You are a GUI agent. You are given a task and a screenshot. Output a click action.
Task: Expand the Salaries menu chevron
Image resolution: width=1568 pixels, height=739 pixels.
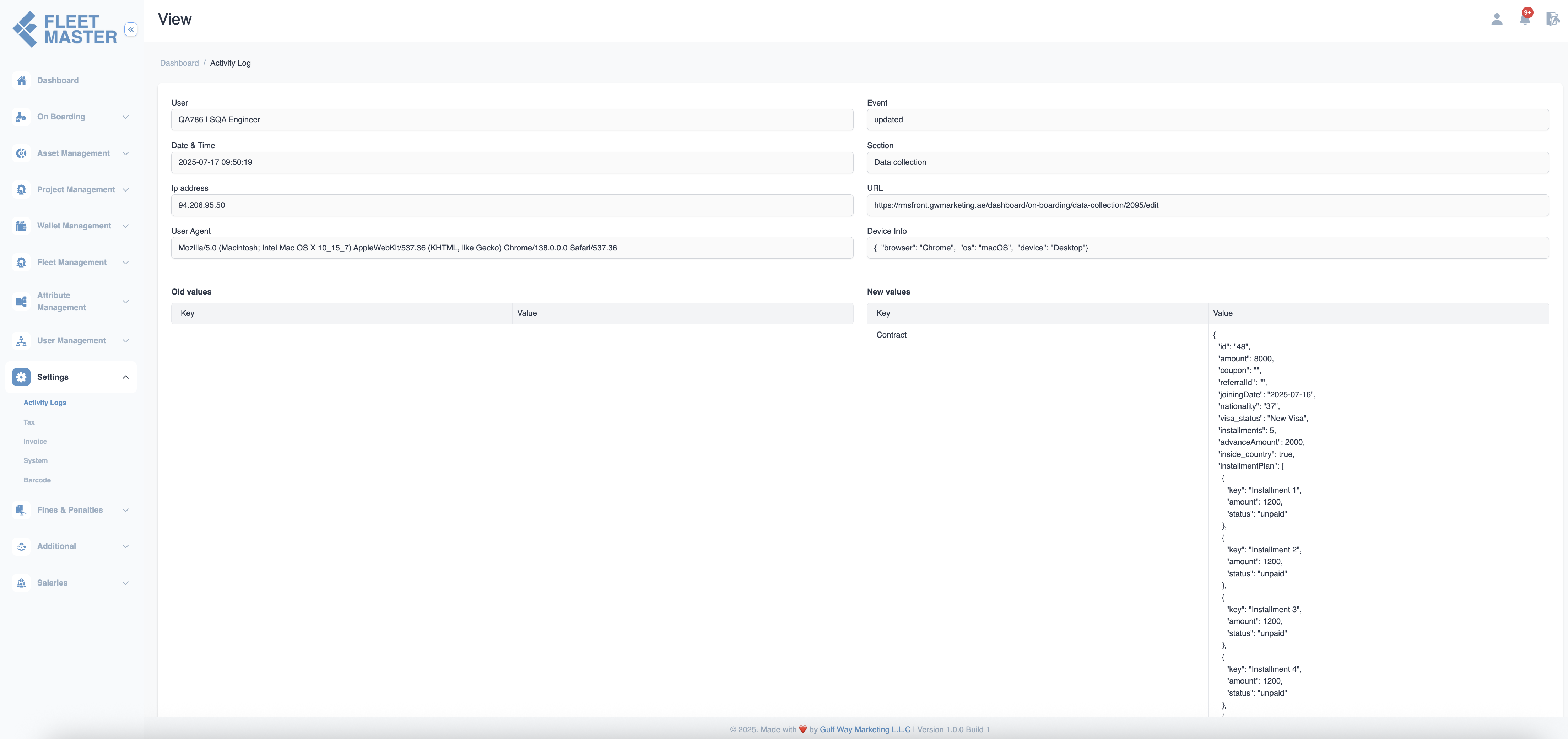click(125, 583)
